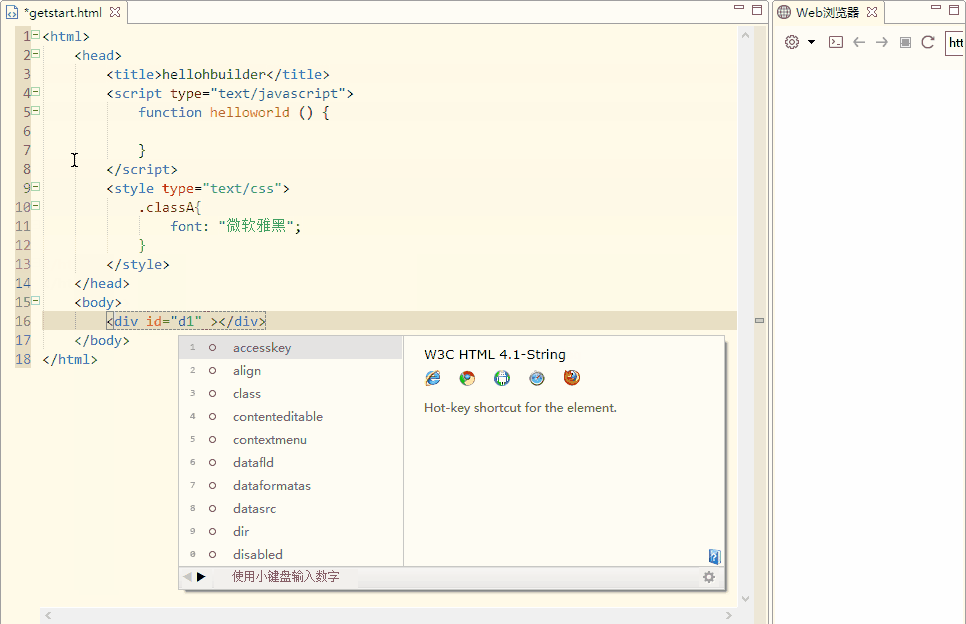Collapse the style block on line 9

tap(36, 187)
